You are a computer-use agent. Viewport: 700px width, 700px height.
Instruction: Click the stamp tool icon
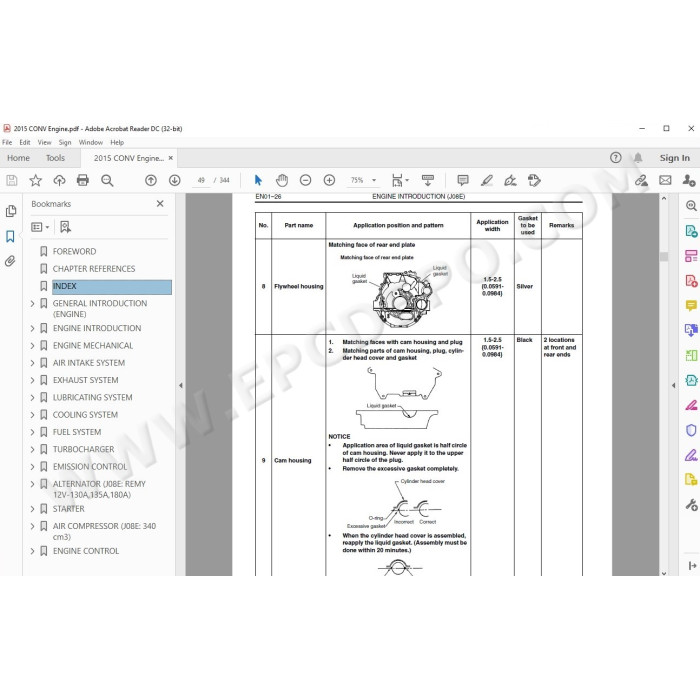point(534,180)
